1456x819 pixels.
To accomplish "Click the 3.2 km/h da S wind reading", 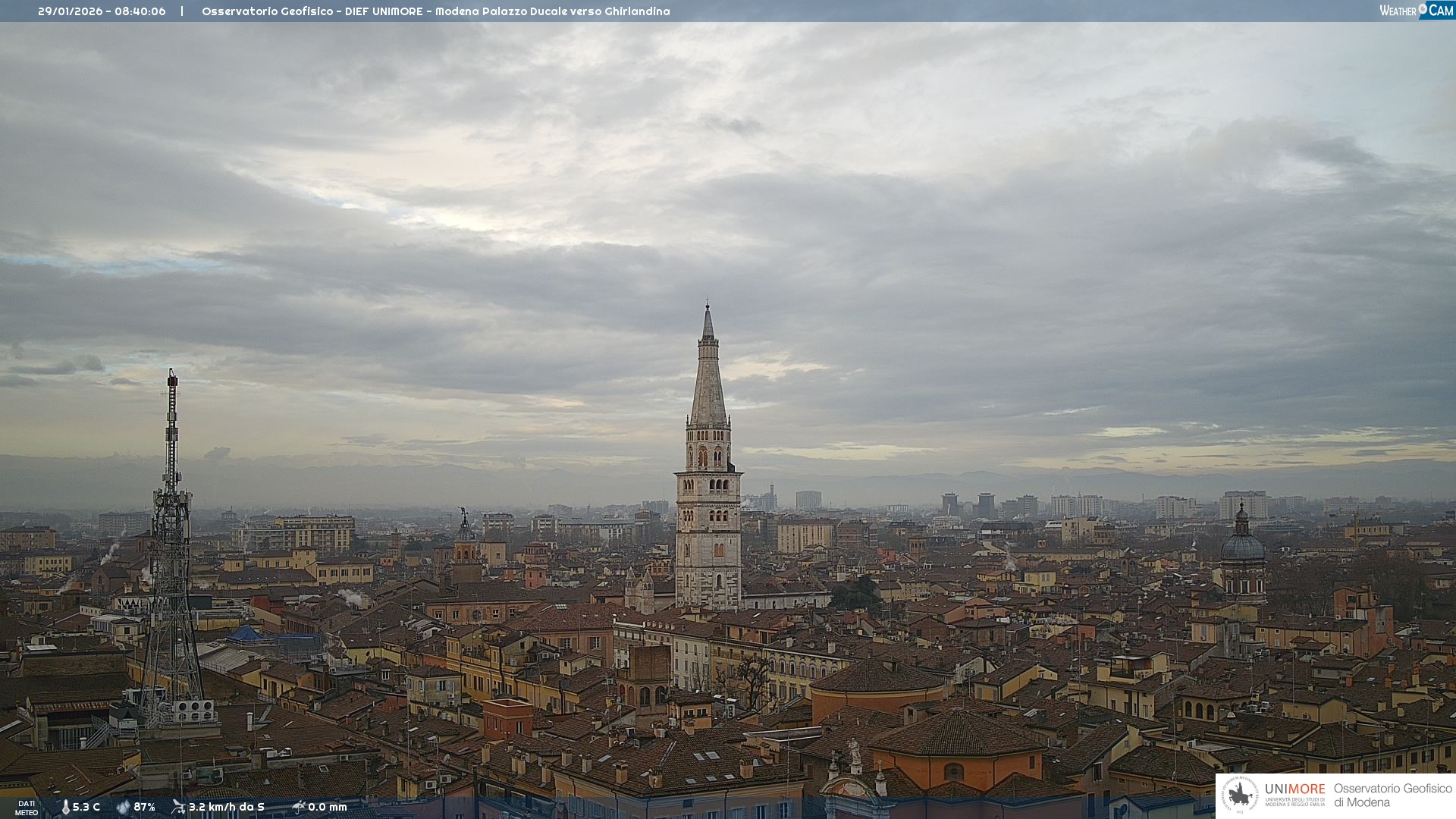I will pos(227,807).
